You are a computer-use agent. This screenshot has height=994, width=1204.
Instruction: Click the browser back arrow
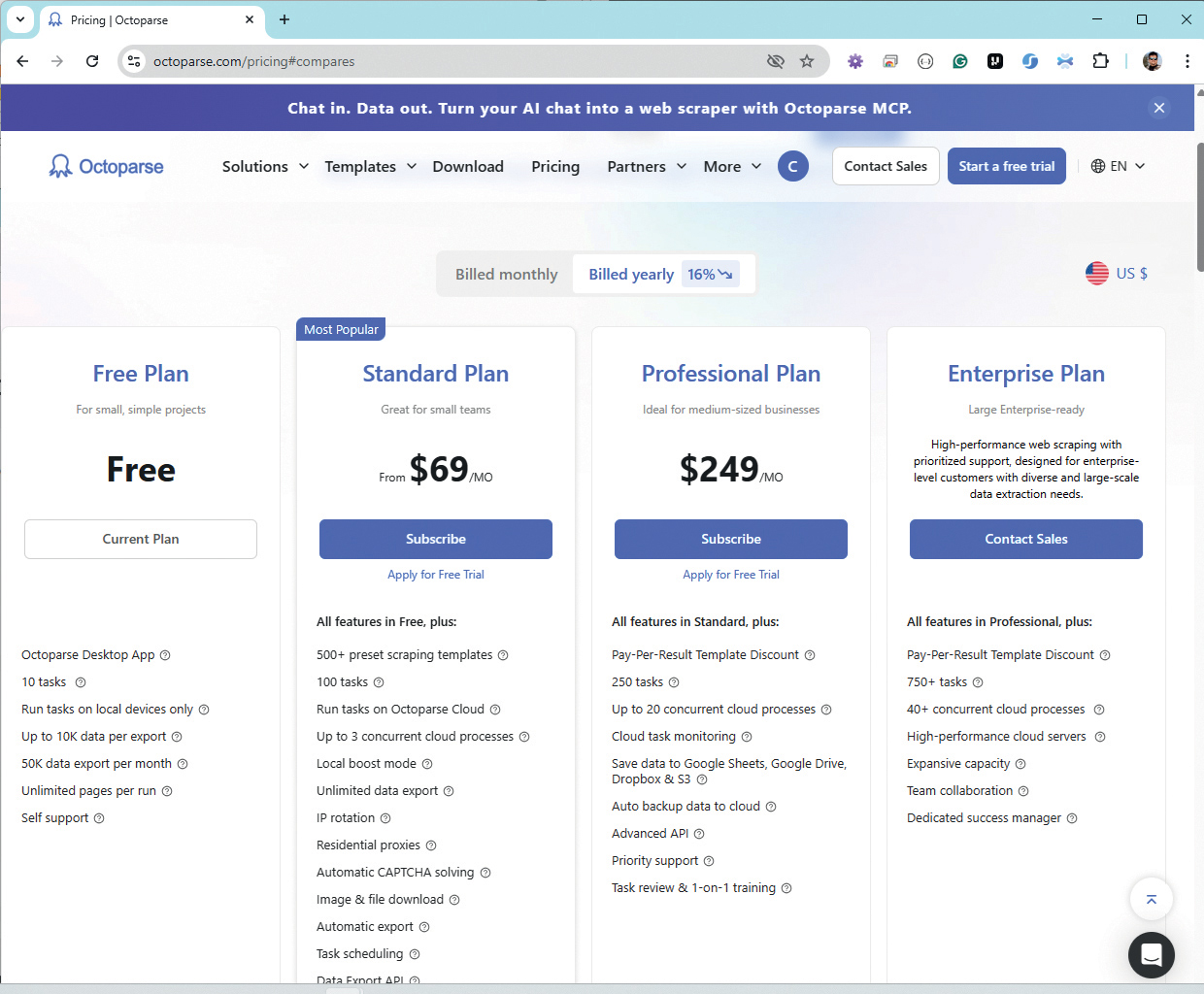[22, 61]
